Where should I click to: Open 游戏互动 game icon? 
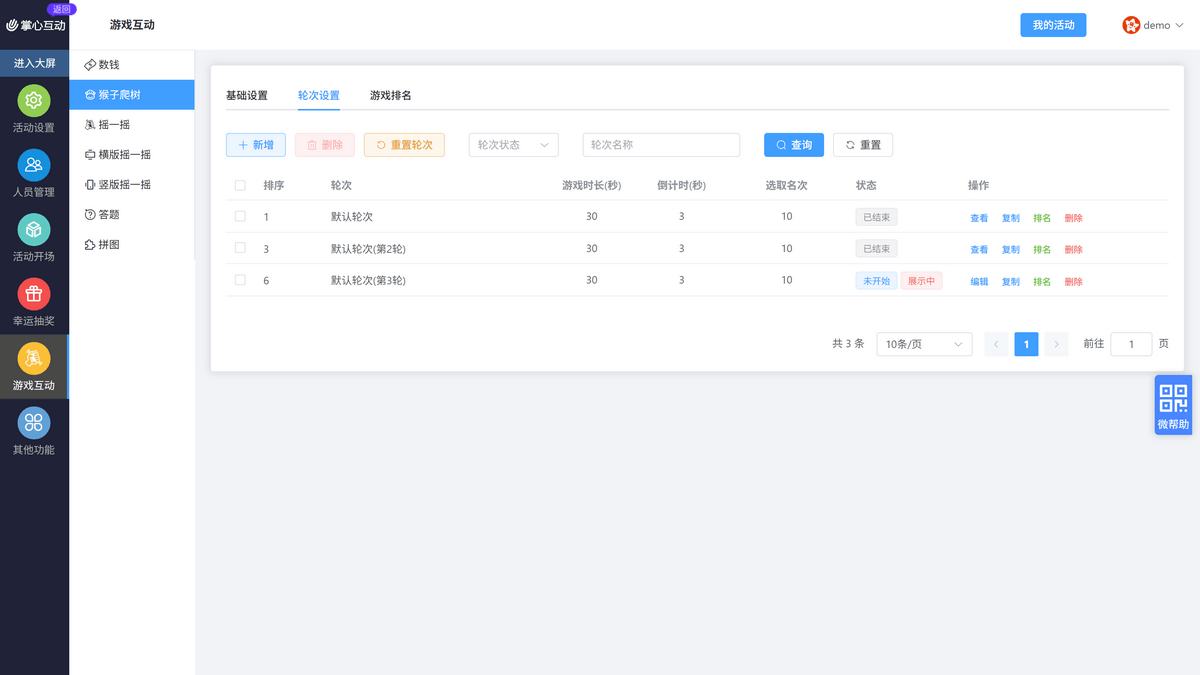click(x=34, y=358)
